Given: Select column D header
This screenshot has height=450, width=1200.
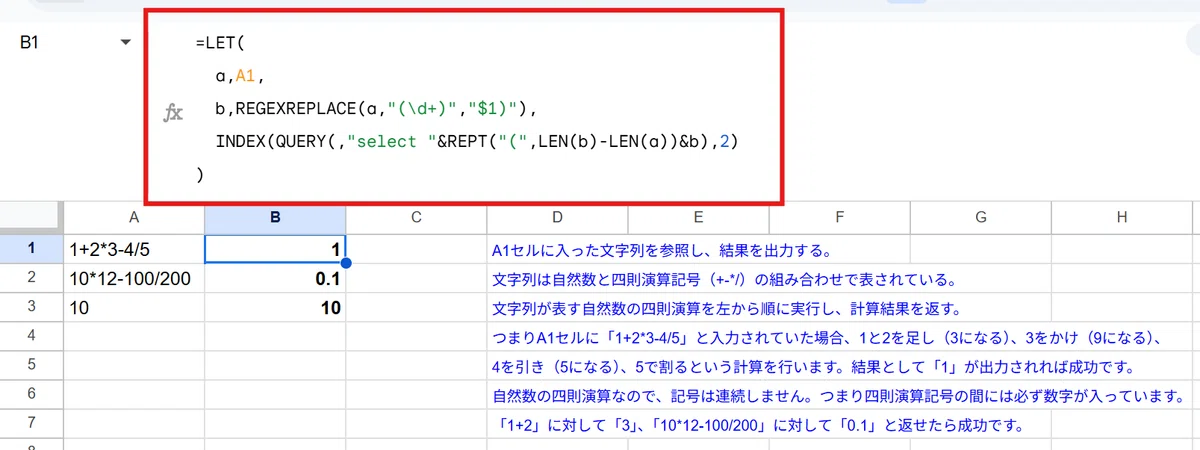Looking at the screenshot, I should pos(557,217).
